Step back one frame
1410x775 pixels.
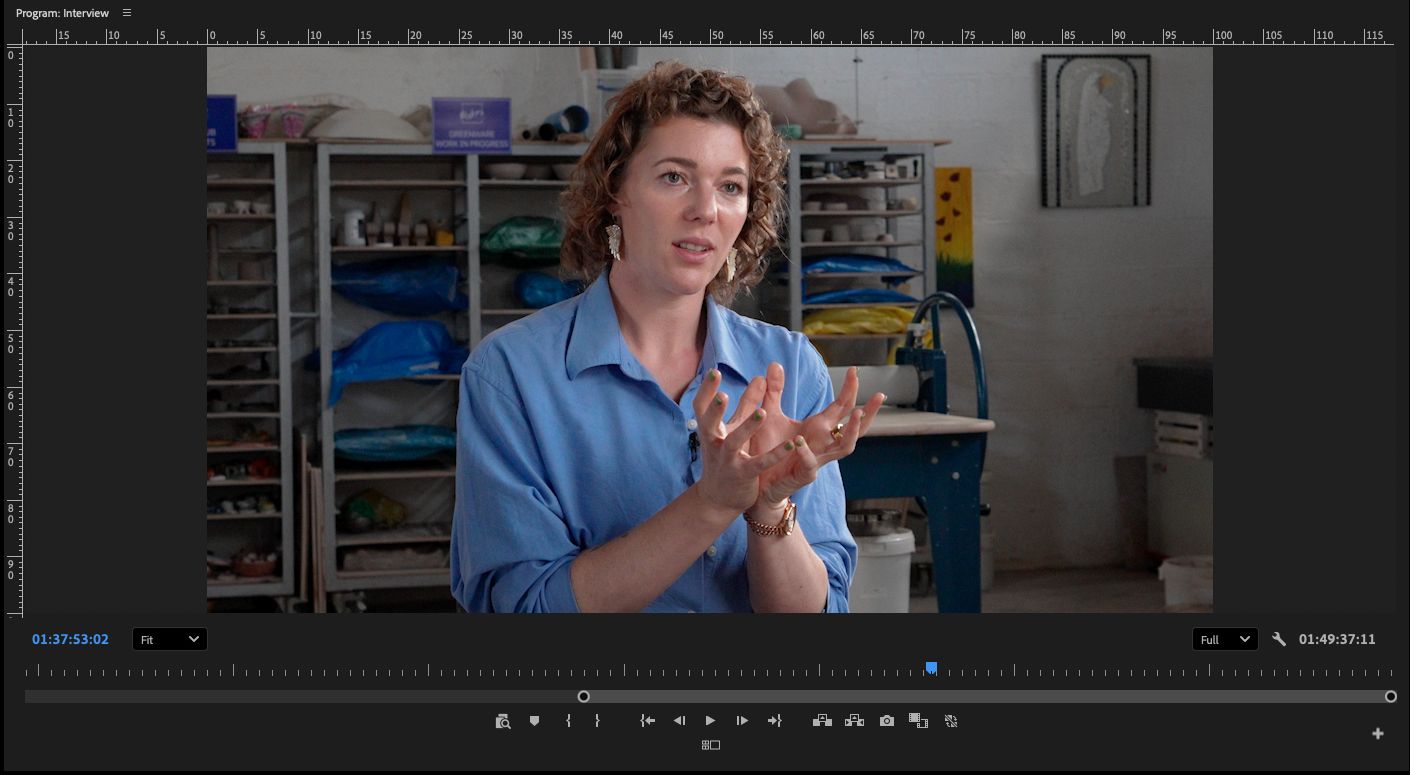pos(679,720)
